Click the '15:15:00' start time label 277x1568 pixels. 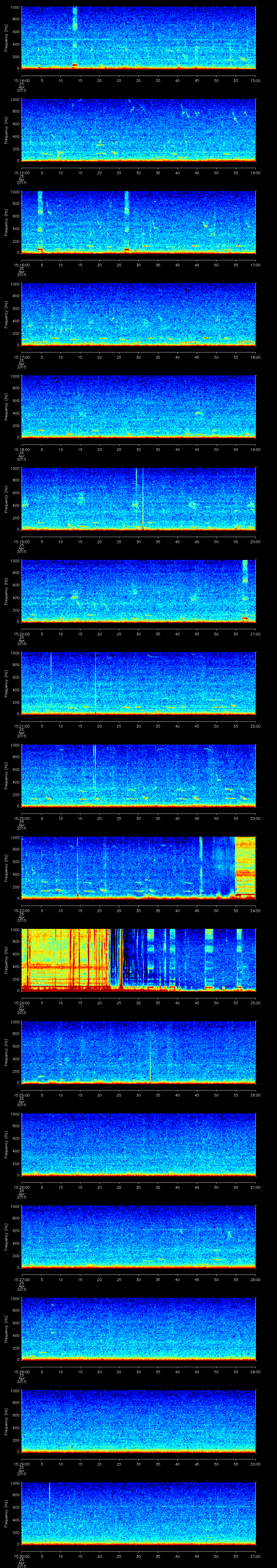coord(21,173)
